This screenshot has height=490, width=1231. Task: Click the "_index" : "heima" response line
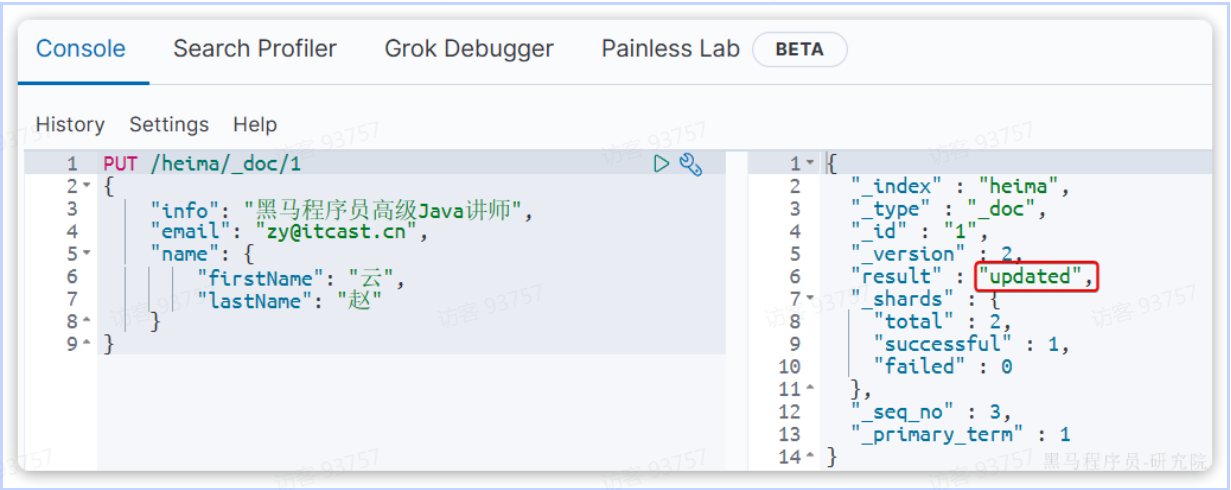(x=961, y=187)
